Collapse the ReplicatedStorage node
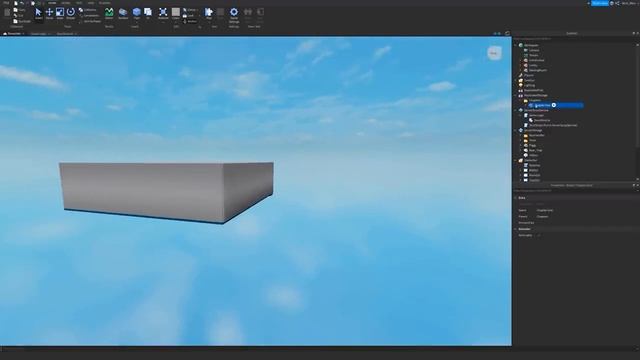The image size is (640, 360). [x=516, y=96]
